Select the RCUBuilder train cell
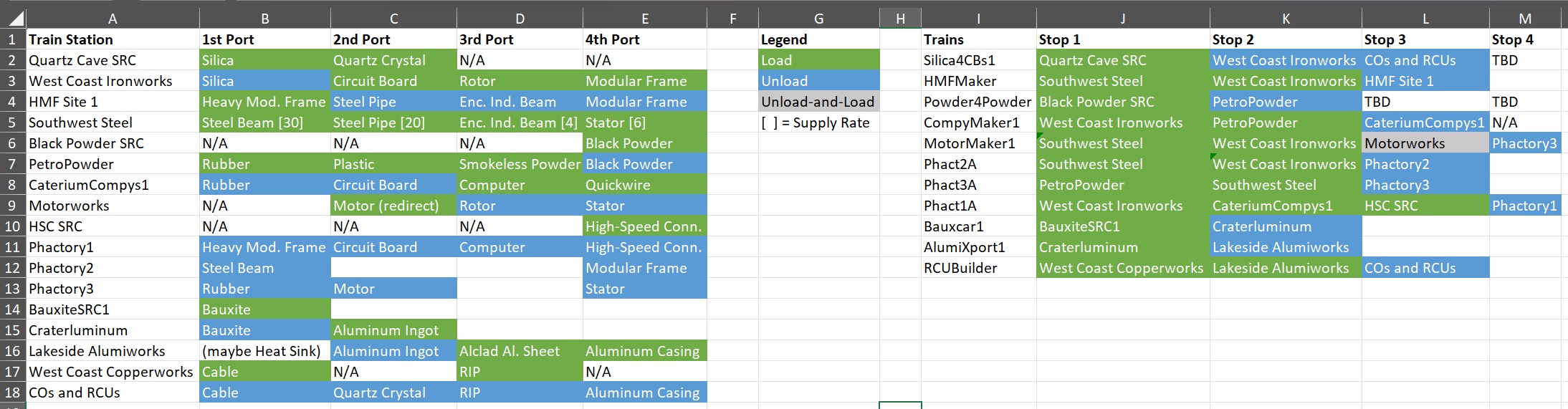 tap(979, 268)
